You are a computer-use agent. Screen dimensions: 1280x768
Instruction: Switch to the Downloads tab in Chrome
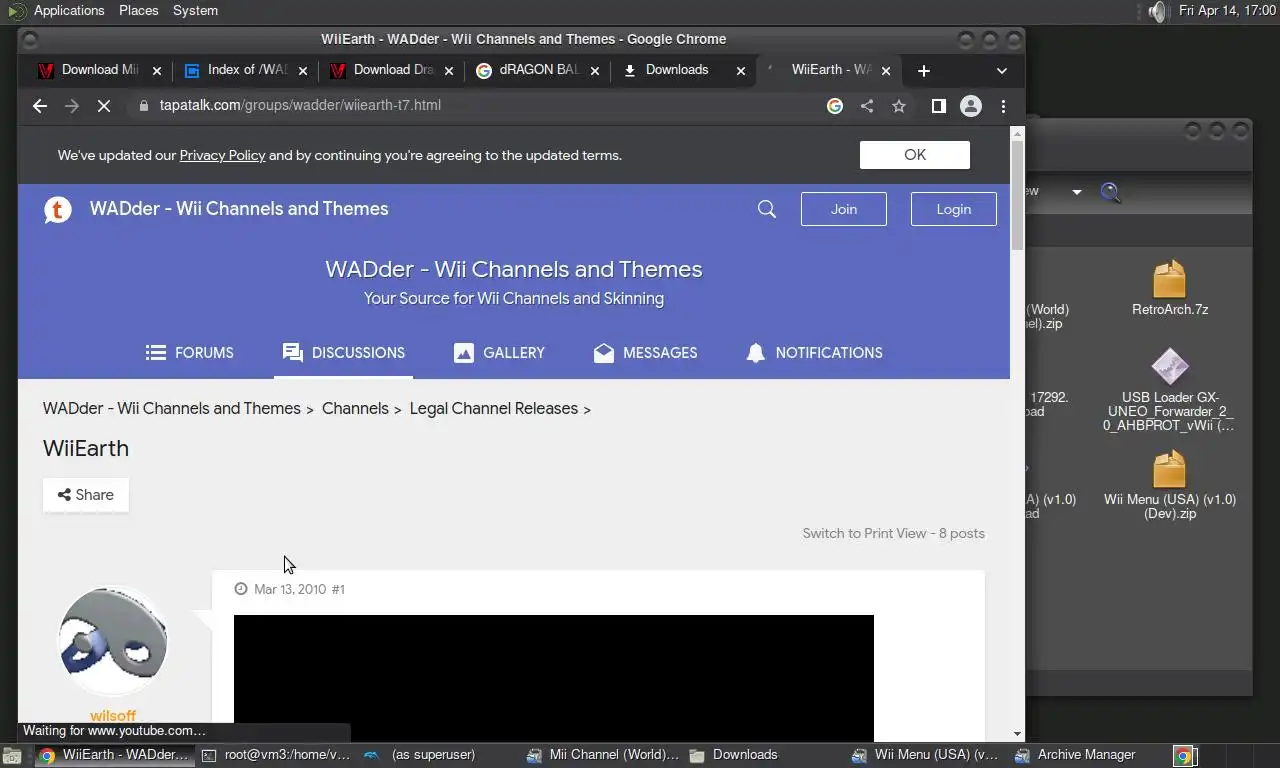tap(675, 70)
